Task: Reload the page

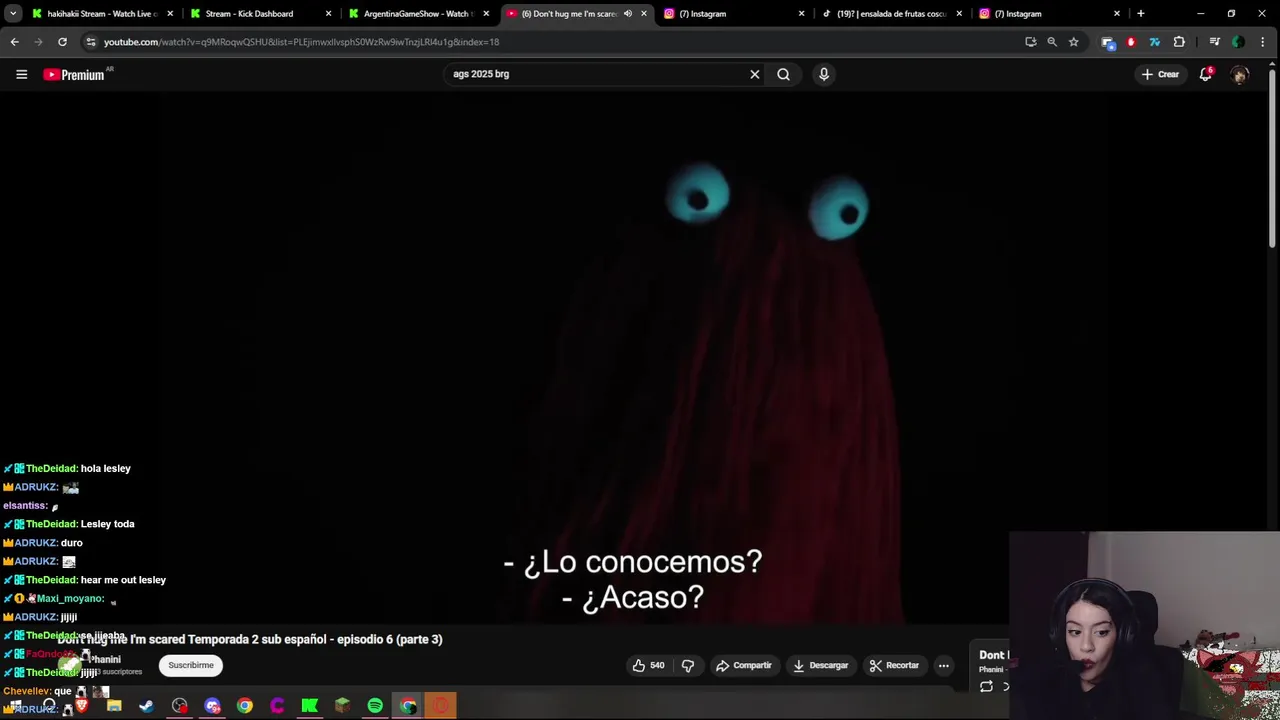Action: click(x=62, y=42)
